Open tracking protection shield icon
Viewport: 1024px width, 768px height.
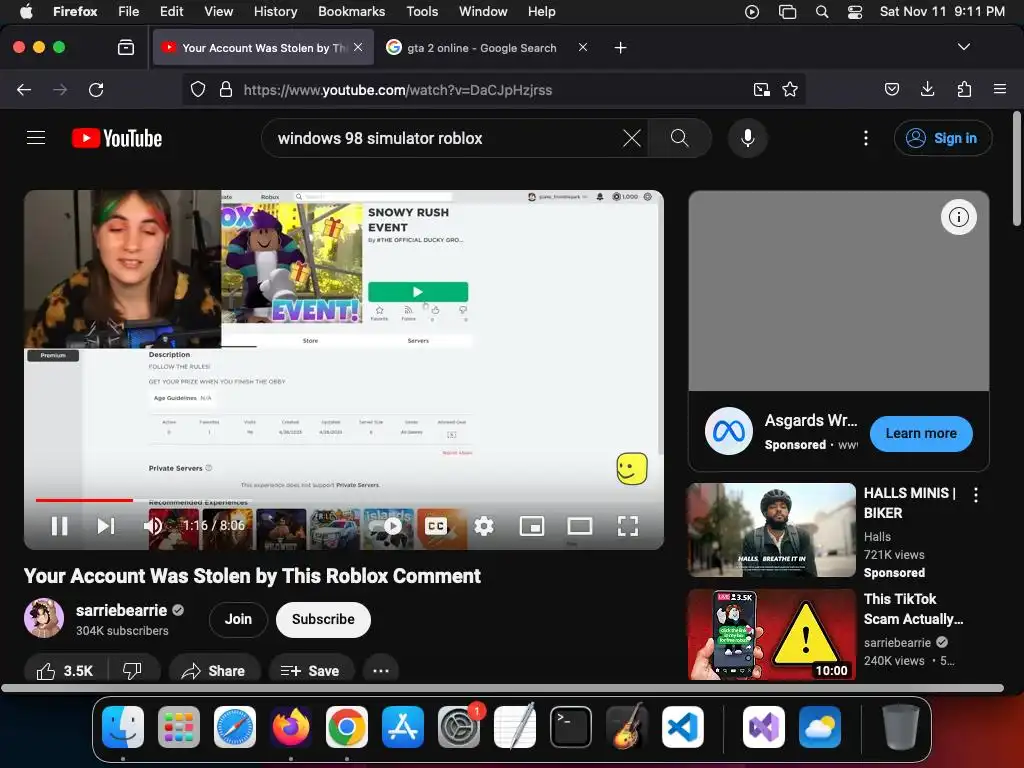(198, 89)
